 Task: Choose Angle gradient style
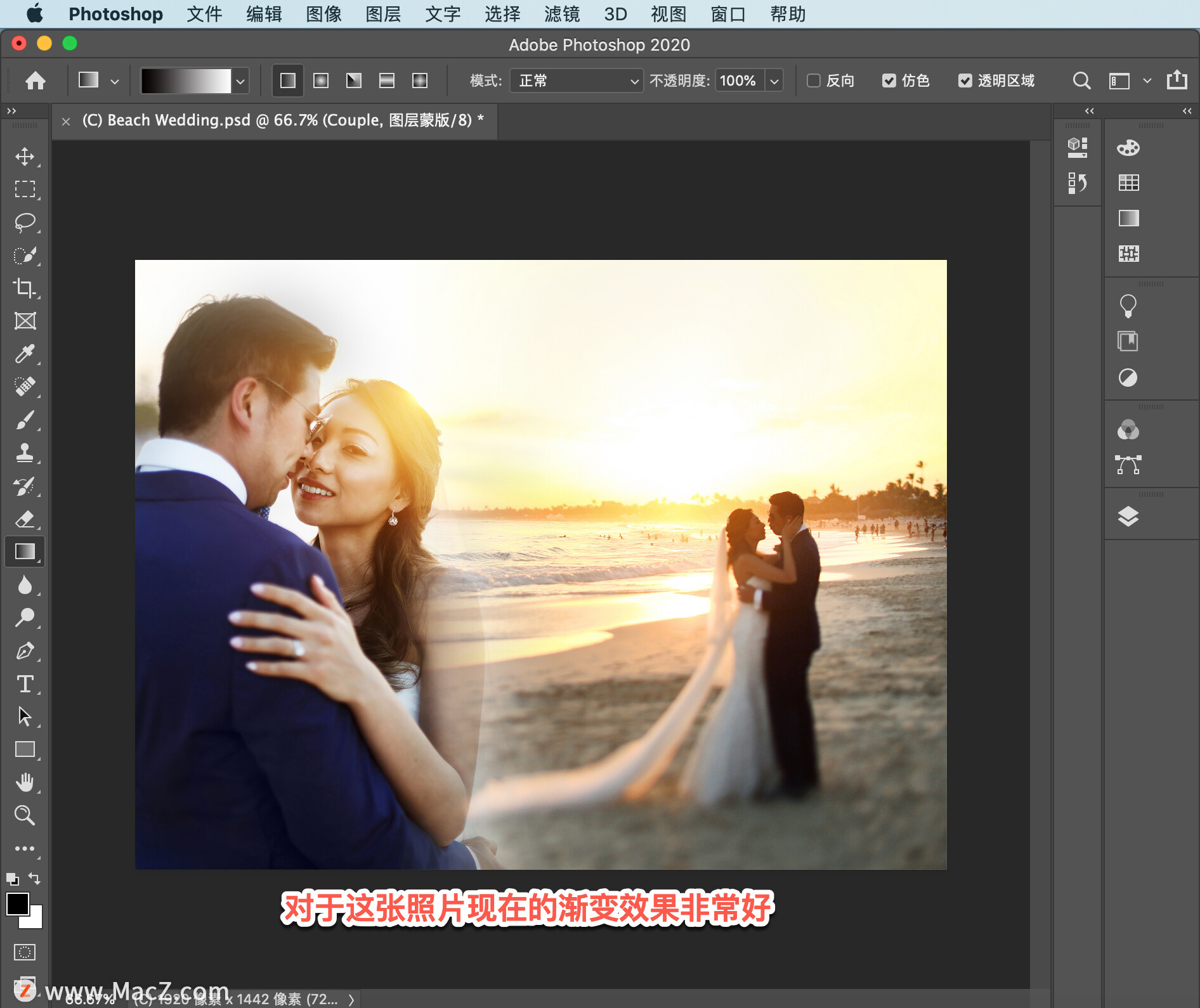click(x=354, y=81)
